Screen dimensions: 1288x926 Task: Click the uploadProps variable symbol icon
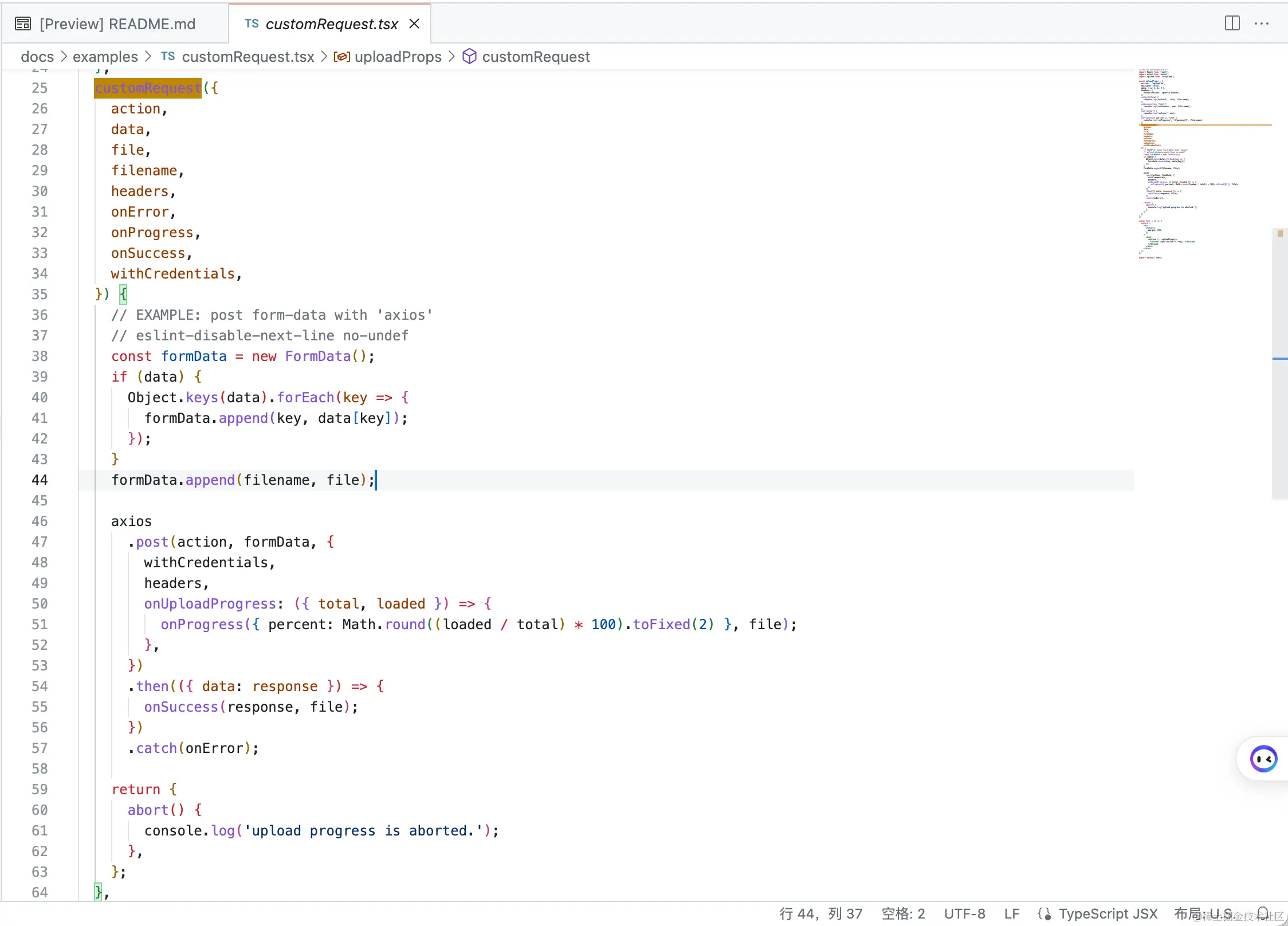pos(342,57)
